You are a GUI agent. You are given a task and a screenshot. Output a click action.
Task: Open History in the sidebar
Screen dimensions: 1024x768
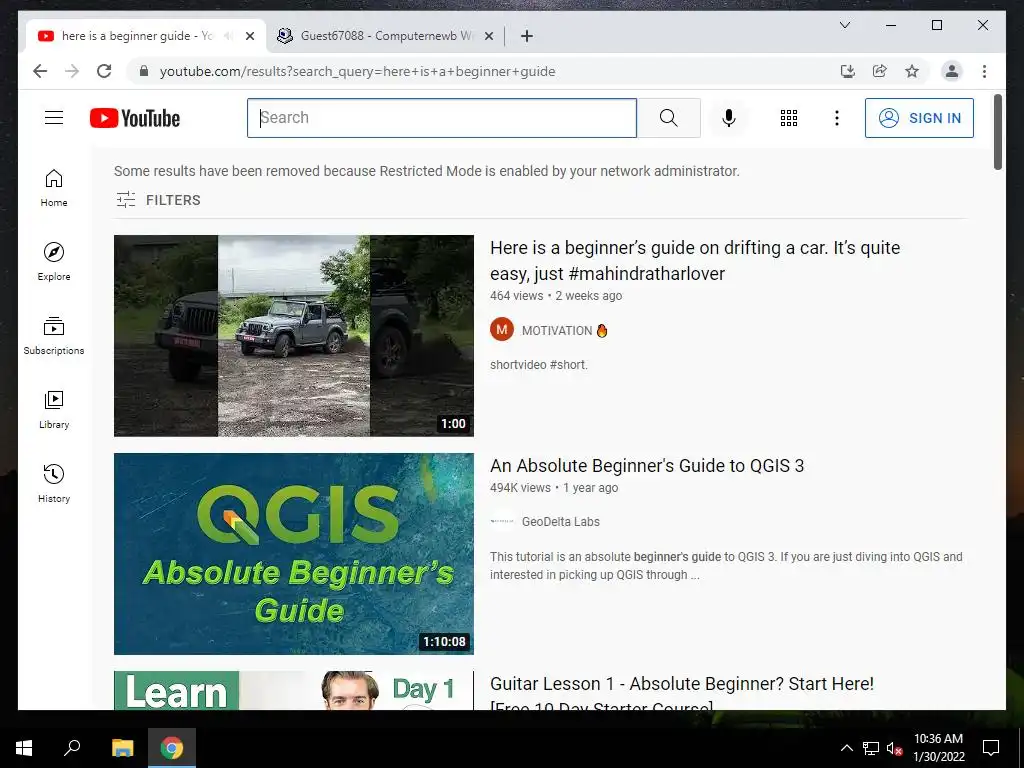tap(54, 483)
